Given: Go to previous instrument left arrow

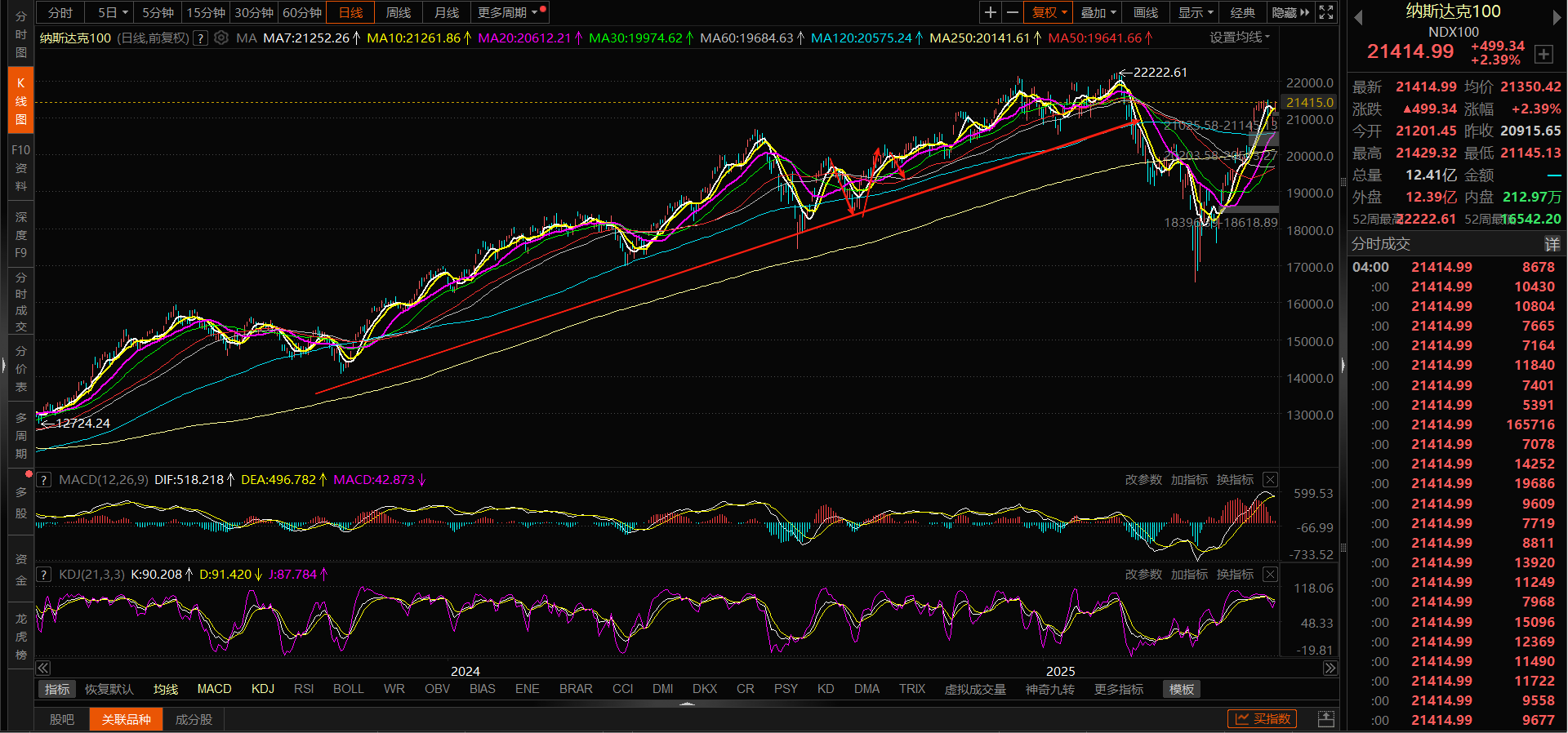Looking at the screenshot, I should point(1358,17).
